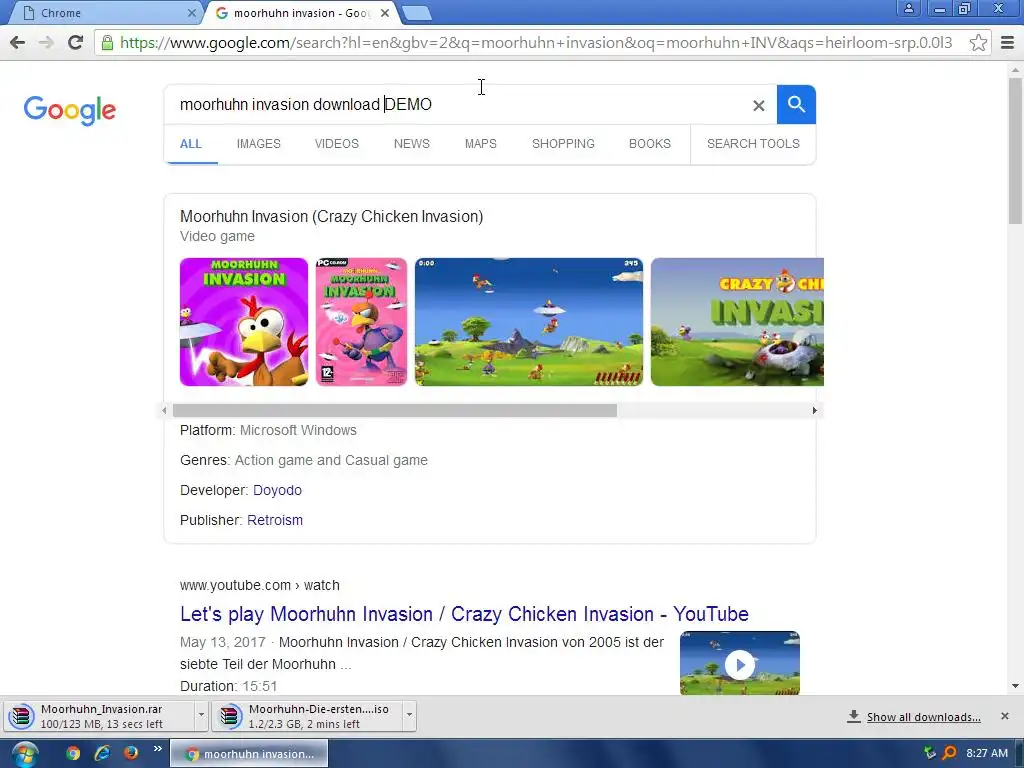1024x768 pixels.
Task: Click the browser forward arrow
Action: [x=46, y=42]
